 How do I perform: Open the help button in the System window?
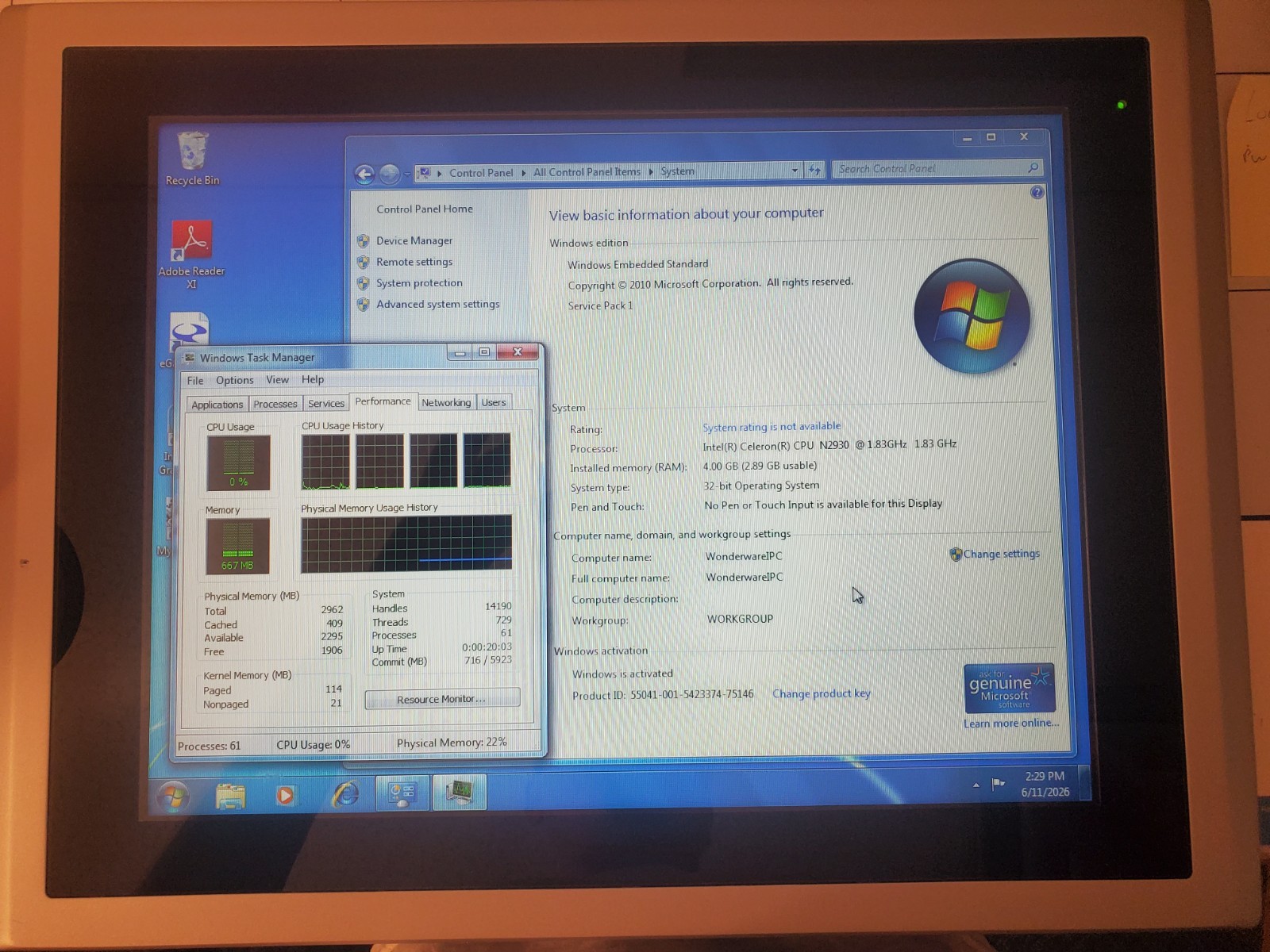[1037, 192]
